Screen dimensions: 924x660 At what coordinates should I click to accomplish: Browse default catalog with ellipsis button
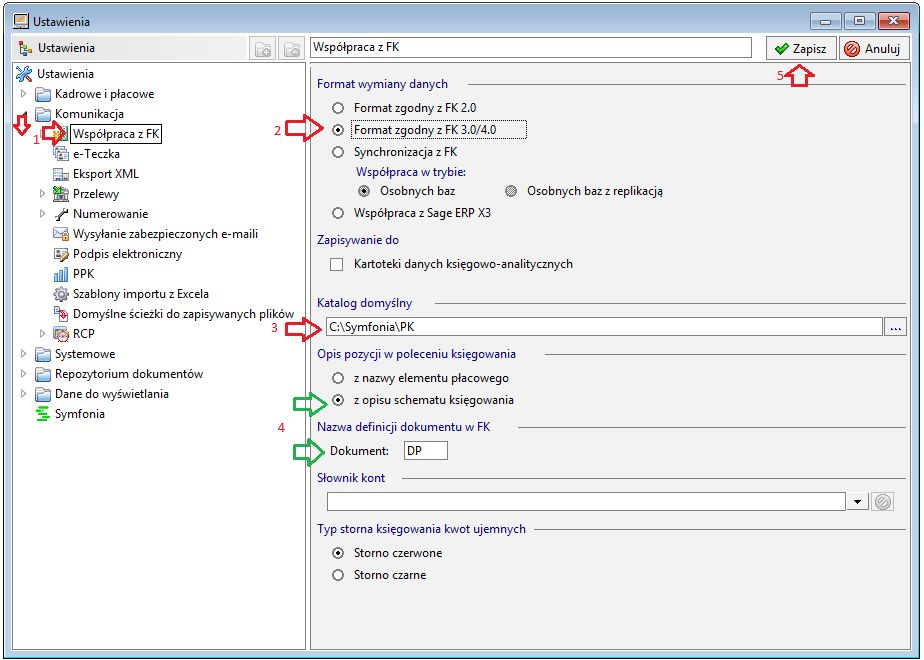pyautogui.click(x=896, y=327)
